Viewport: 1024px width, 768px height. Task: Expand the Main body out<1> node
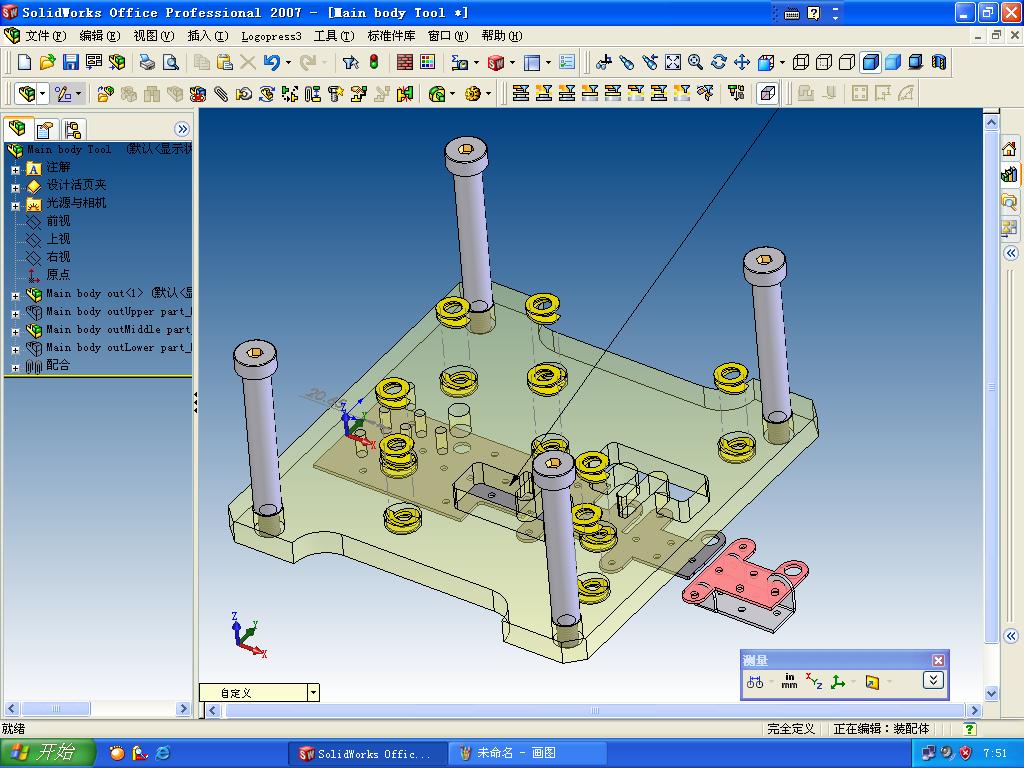(x=15, y=296)
